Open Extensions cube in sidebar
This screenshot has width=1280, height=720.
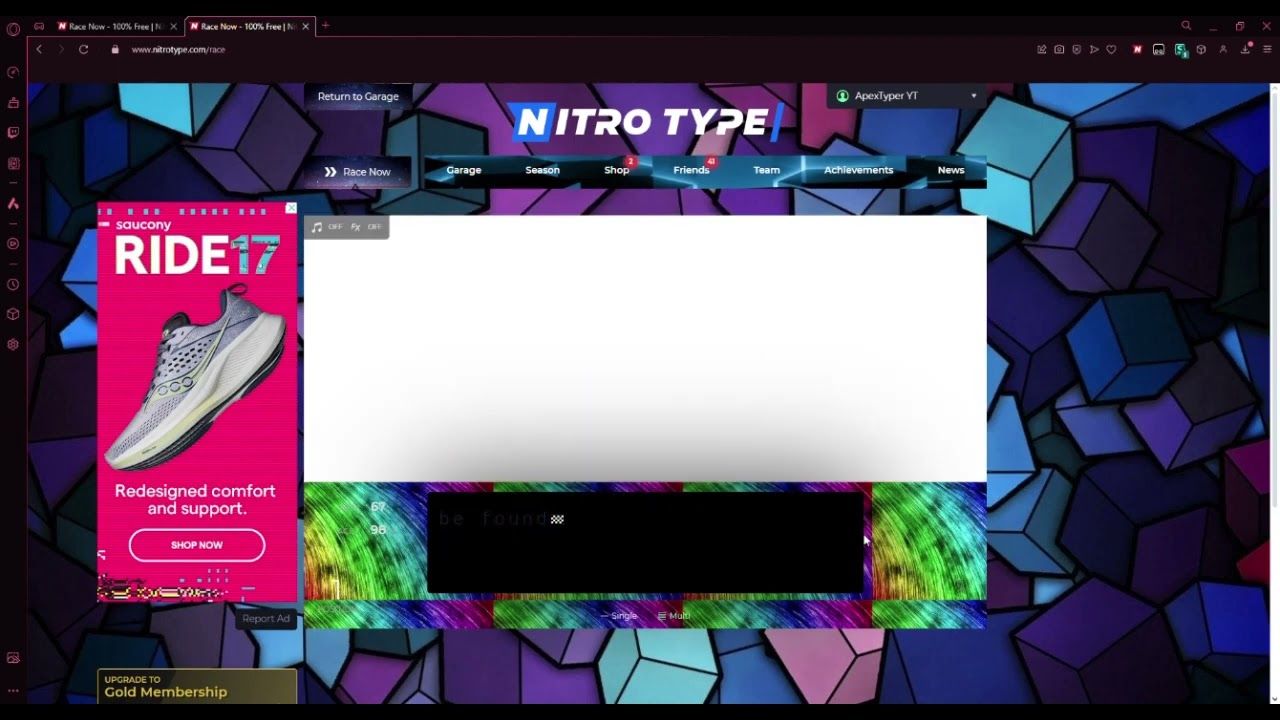coord(13,314)
